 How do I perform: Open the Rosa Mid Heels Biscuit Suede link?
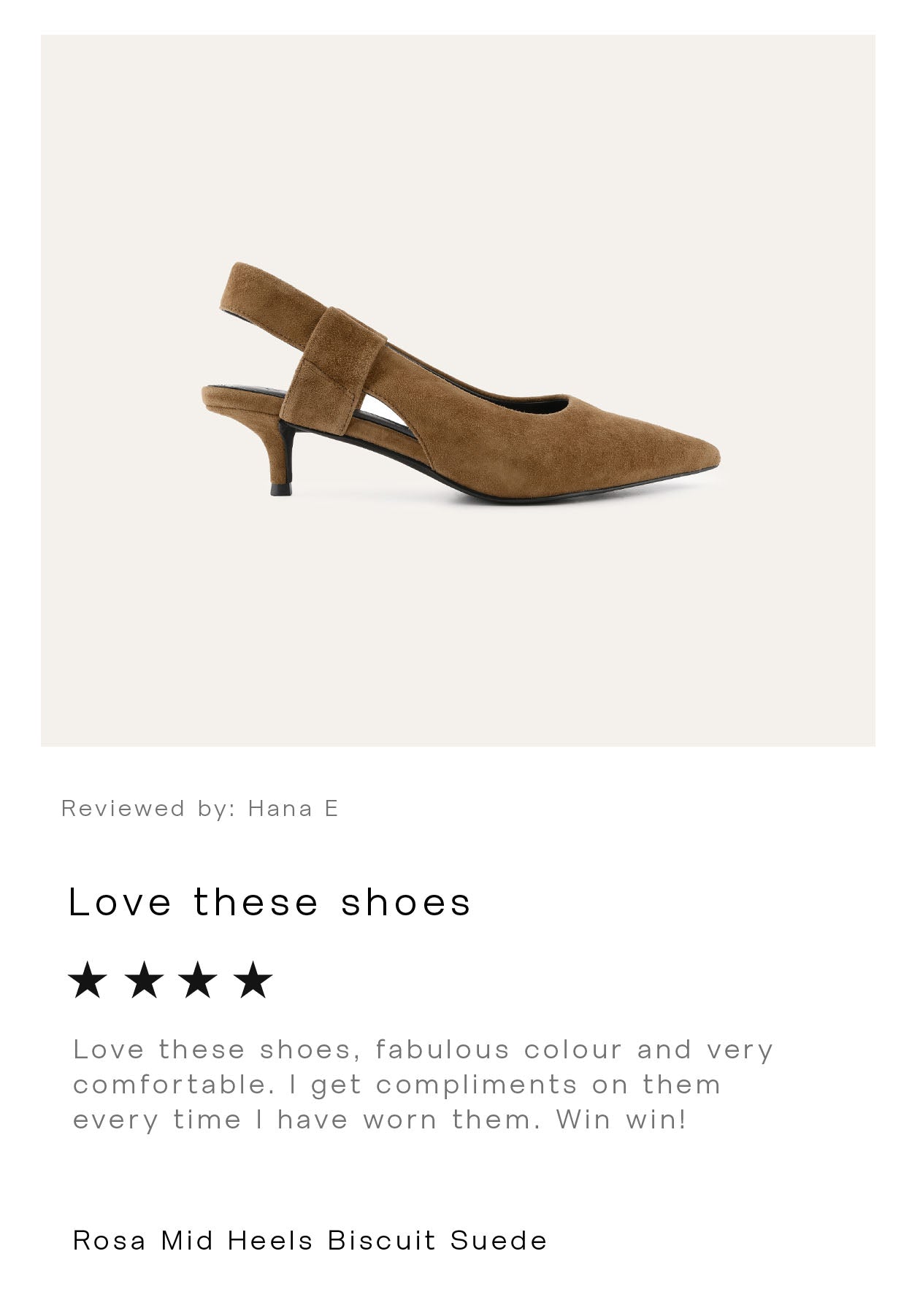[310, 1240]
